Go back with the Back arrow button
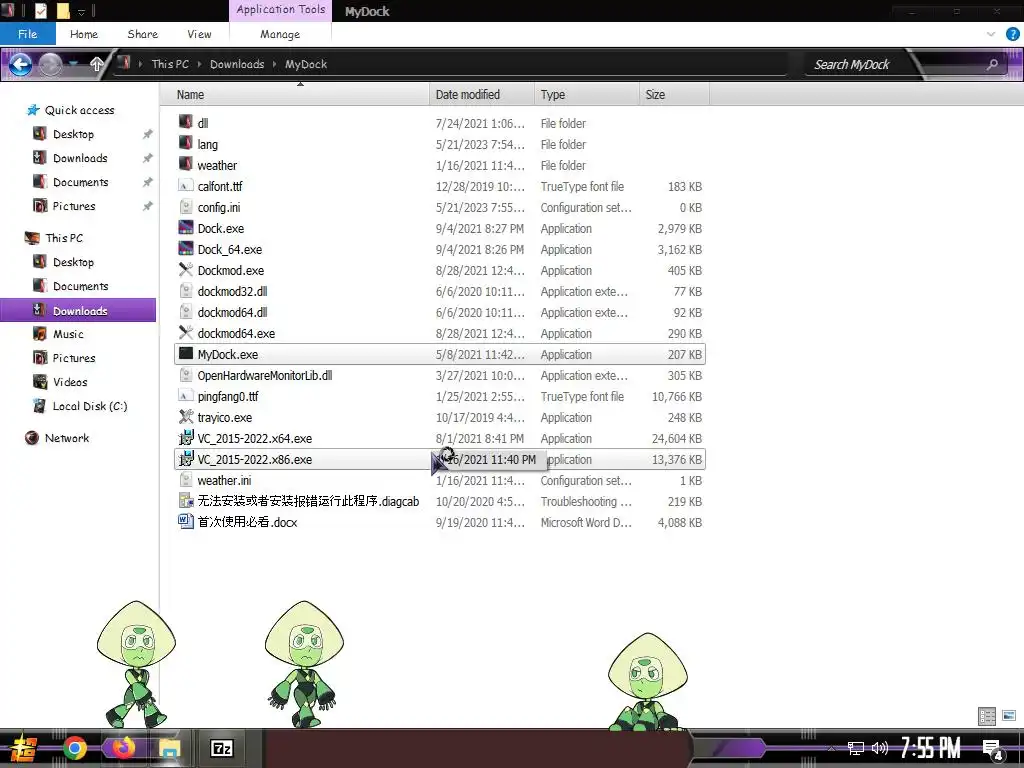Image resolution: width=1024 pixels, height=768 pixels. tap(20, 64)
